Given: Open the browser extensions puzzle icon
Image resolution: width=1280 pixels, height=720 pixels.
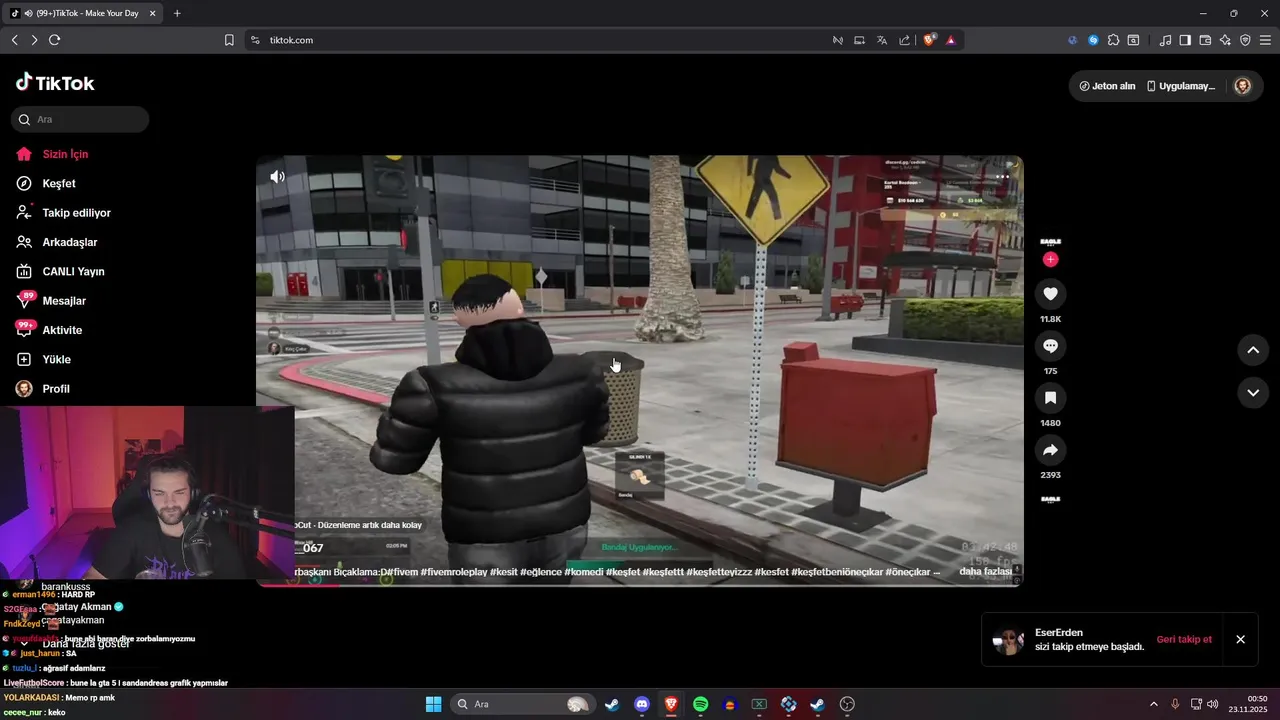Looking at the screenshot, I should [1114, 40].
